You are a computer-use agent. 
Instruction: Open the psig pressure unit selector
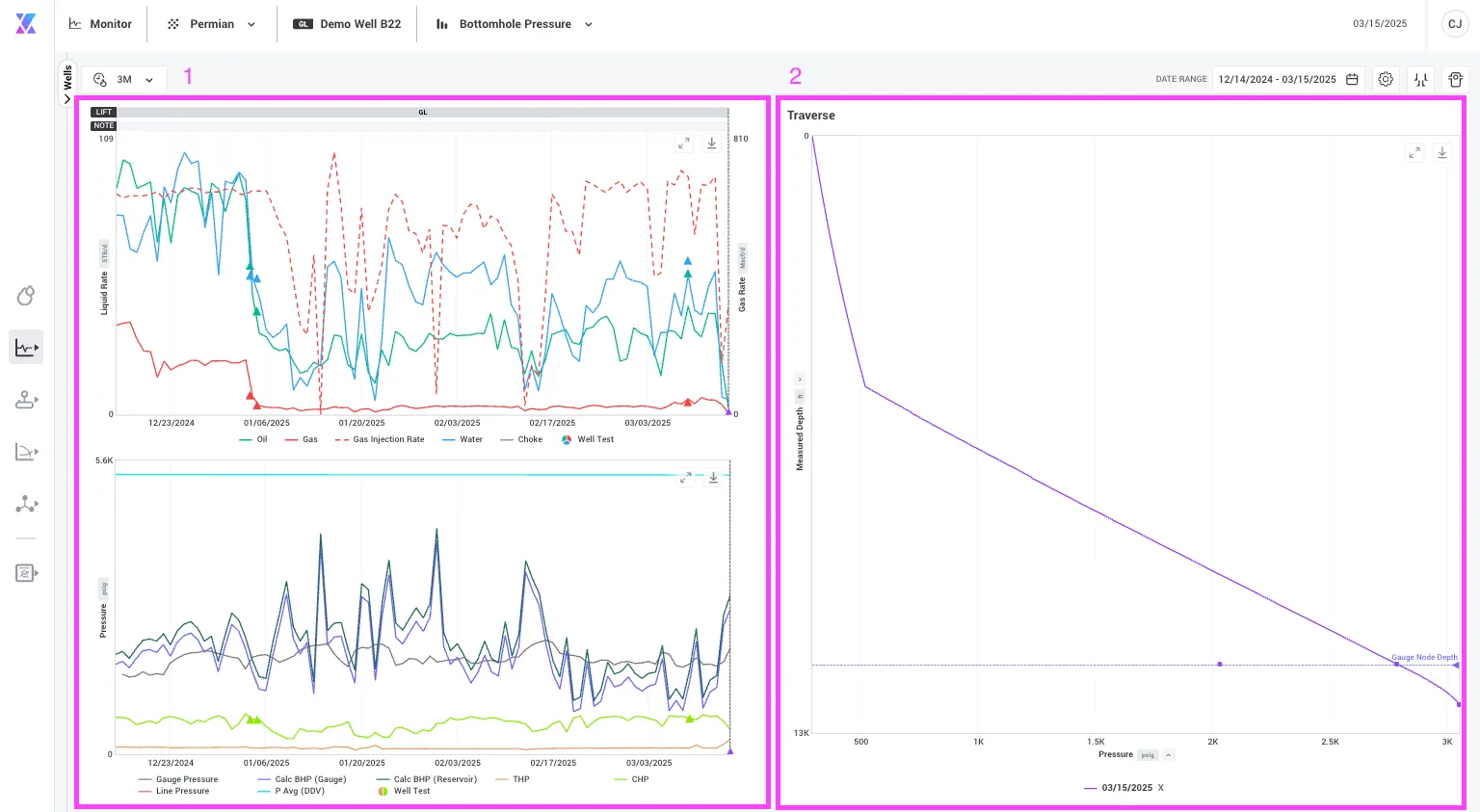coord(1148,755)
